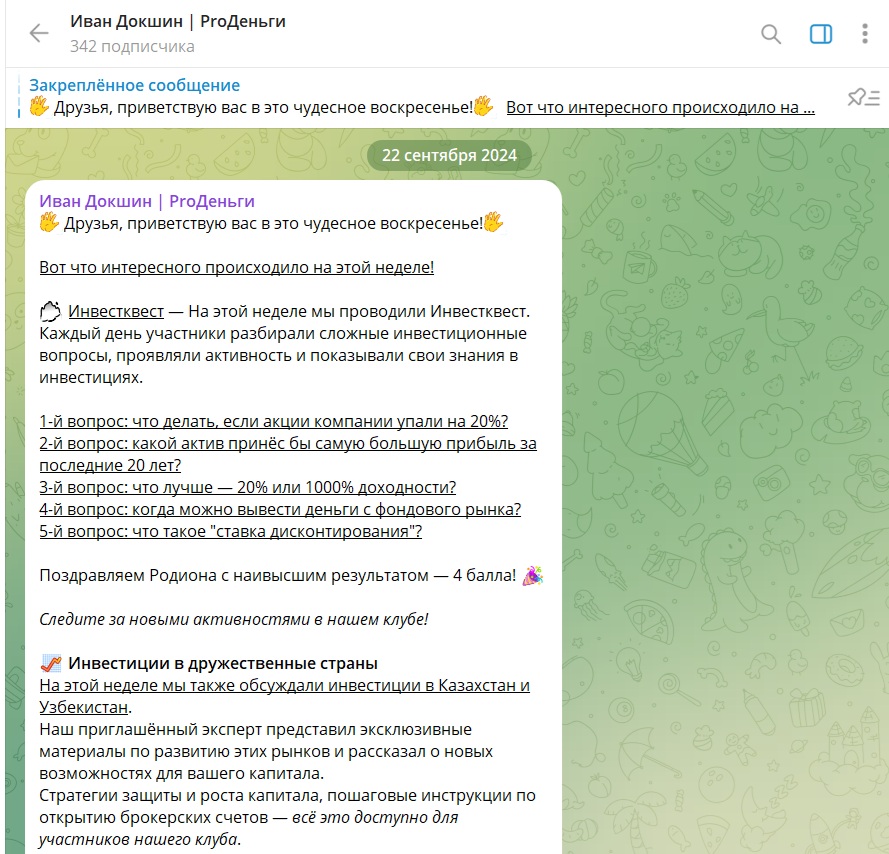Viewport: 889px width, 854px height.
Task: Open the three-dot more options menu
Action: [x=865, y=34]
